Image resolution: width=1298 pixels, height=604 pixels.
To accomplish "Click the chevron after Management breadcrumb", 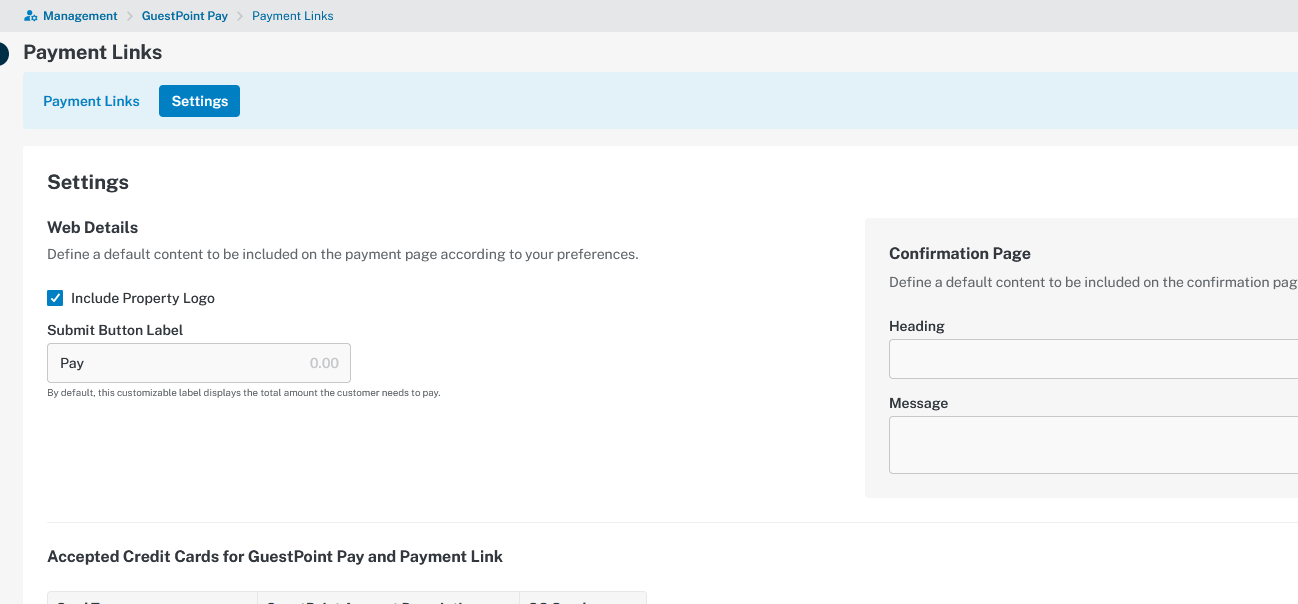I will (x=130, y=16).
